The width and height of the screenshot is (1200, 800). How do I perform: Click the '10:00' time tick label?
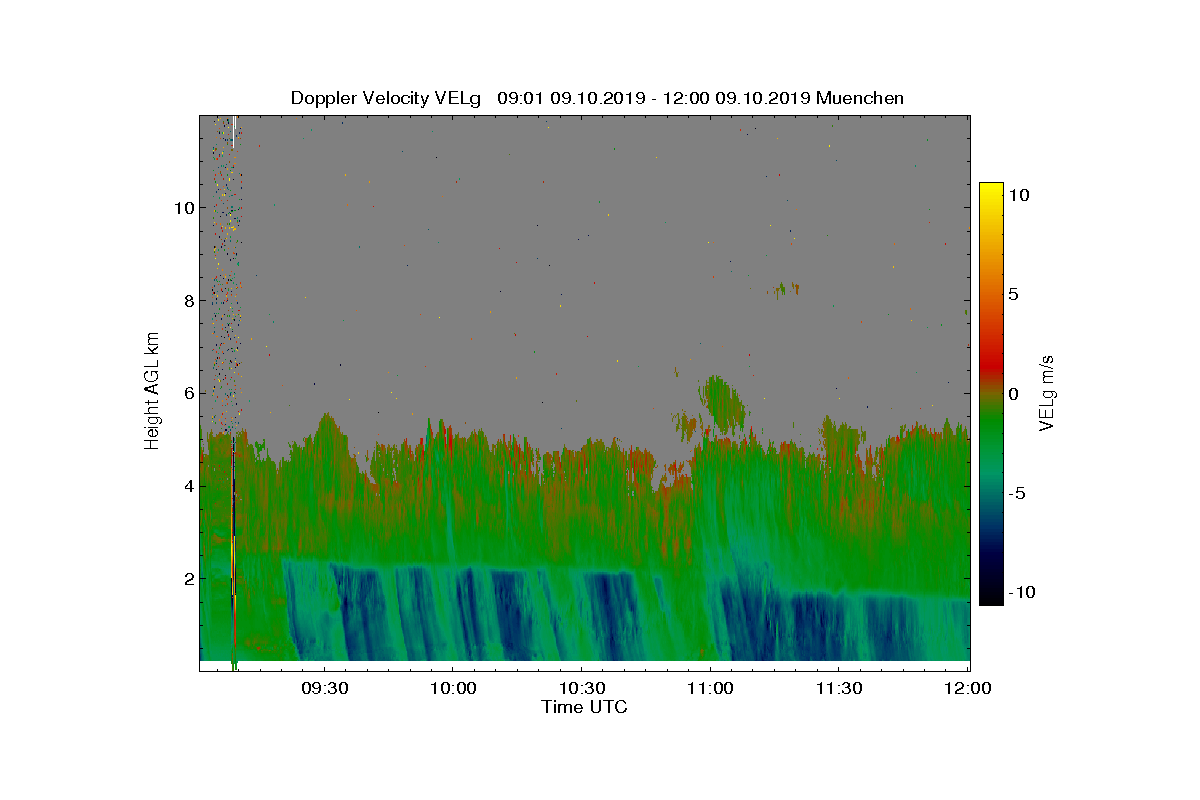451,688
